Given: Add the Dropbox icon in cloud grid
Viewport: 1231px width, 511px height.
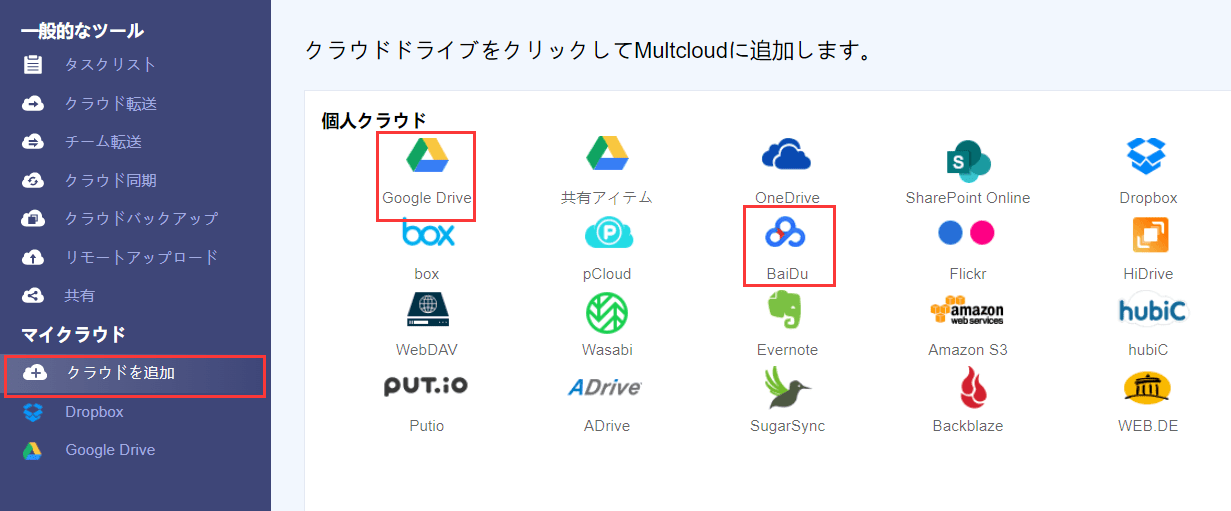Looking at the screenshot, I should click(x=1147, y=155).
